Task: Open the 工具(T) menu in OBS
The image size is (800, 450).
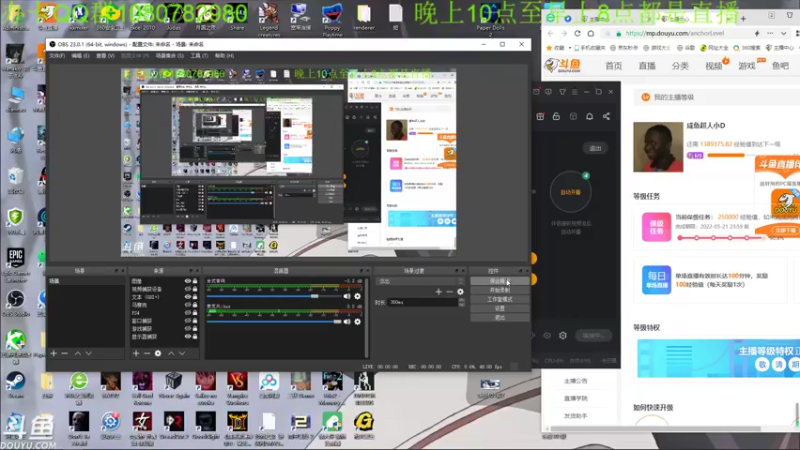Action: (x=199, y=56)
